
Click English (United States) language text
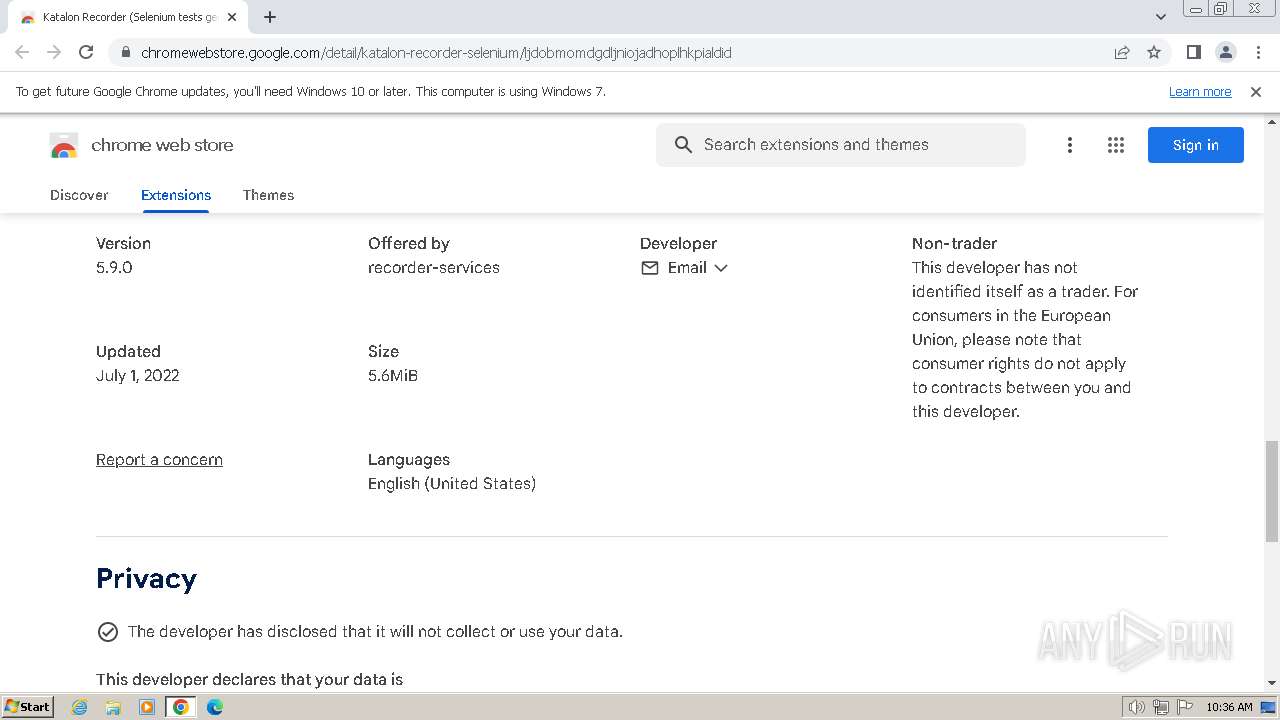point(452,484)
